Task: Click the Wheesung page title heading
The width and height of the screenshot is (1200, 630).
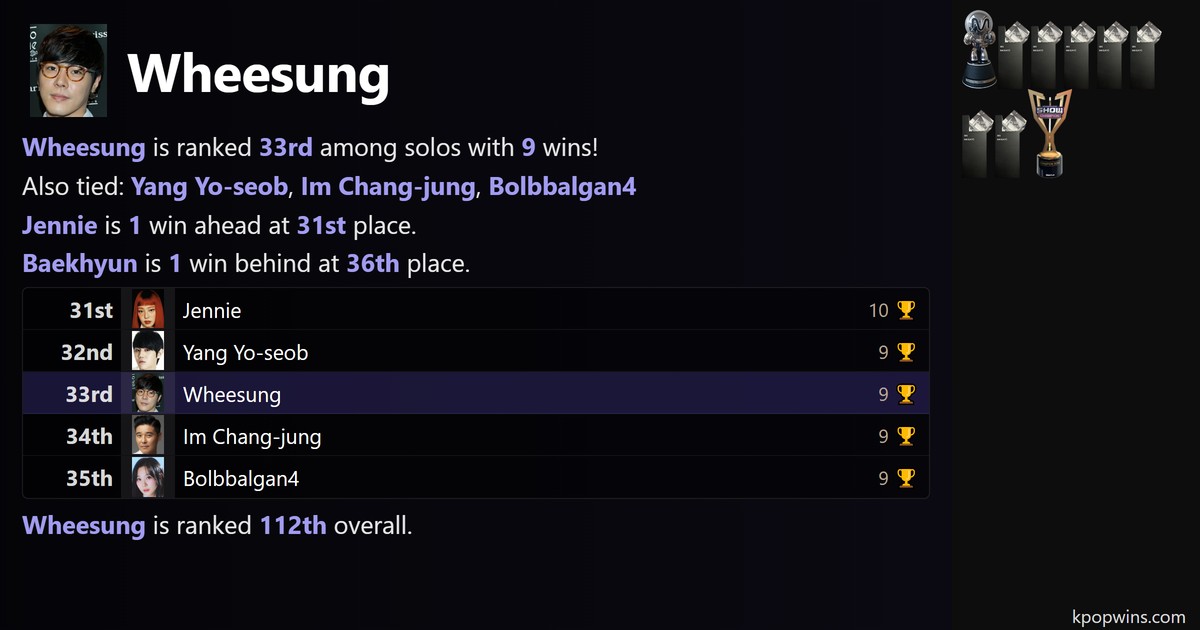Action: coord(258,73)
